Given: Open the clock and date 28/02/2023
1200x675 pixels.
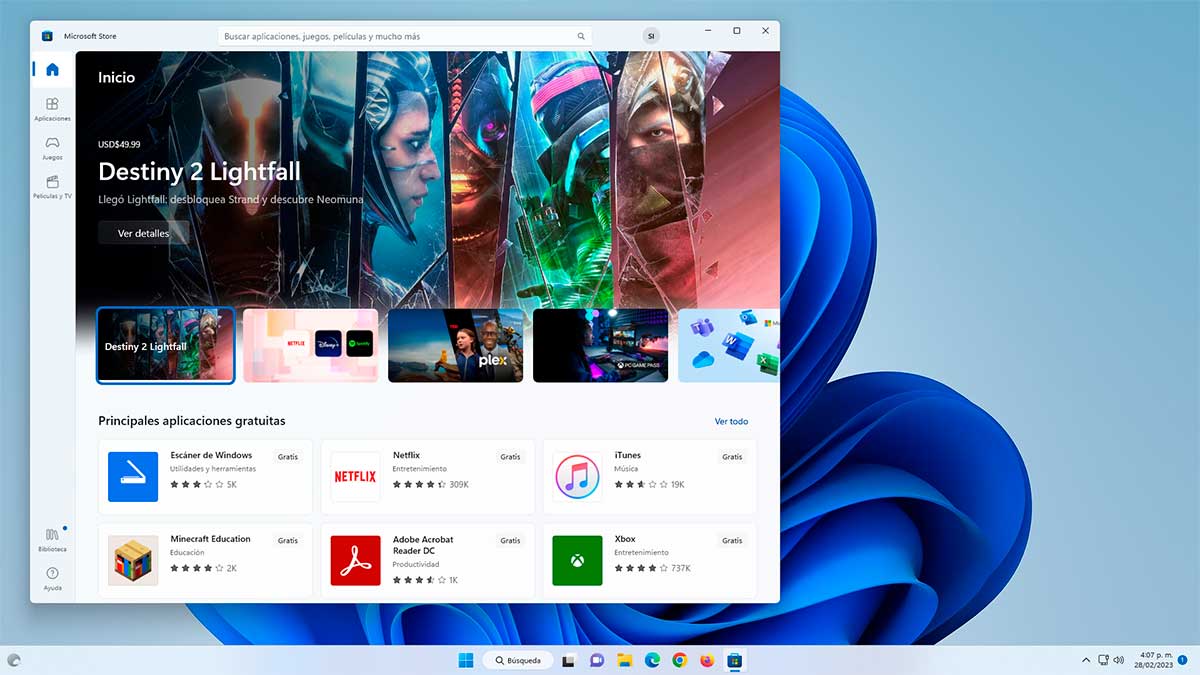Looking at the screenshot, I should [1154, 660].
